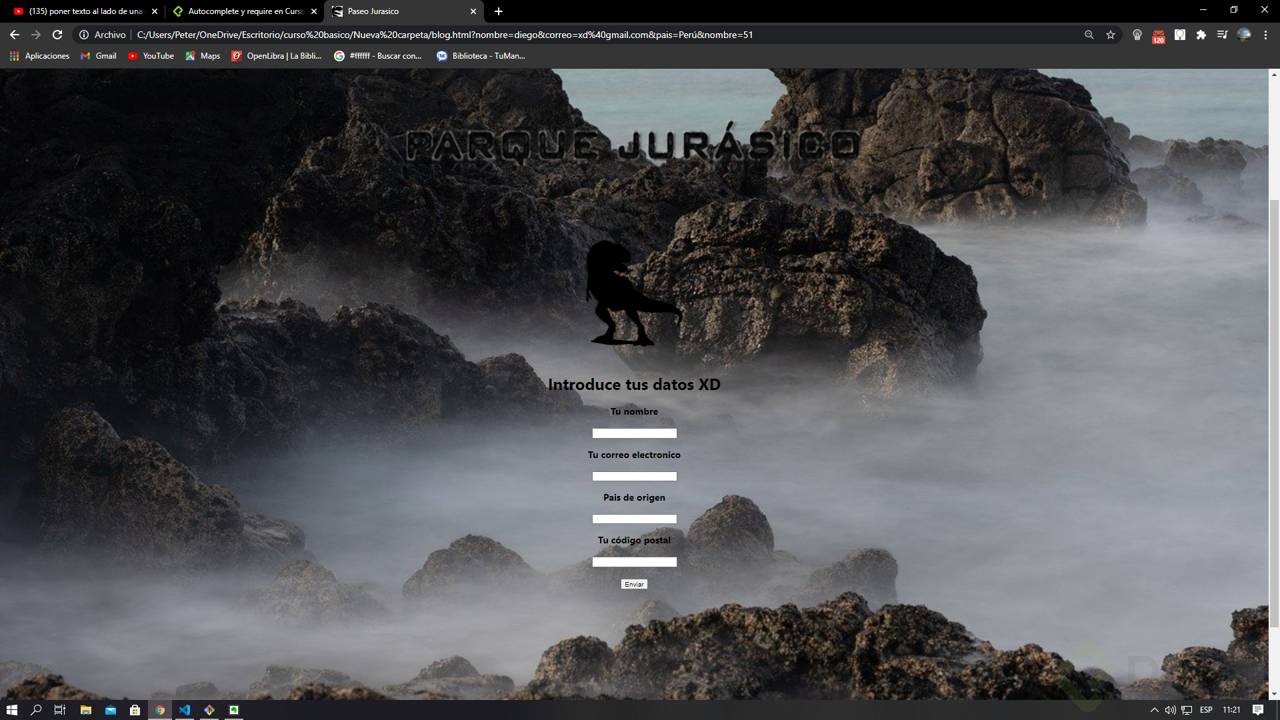
Task: Switch to Visual Studio Code on taskbar
Action: [184, 710]
